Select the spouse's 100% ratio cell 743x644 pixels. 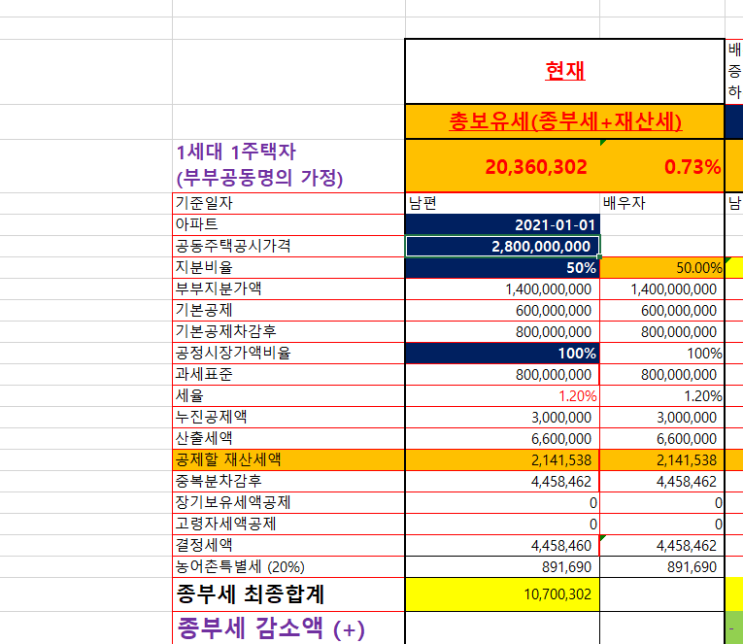pyautogui.click(x=662, y=353)
